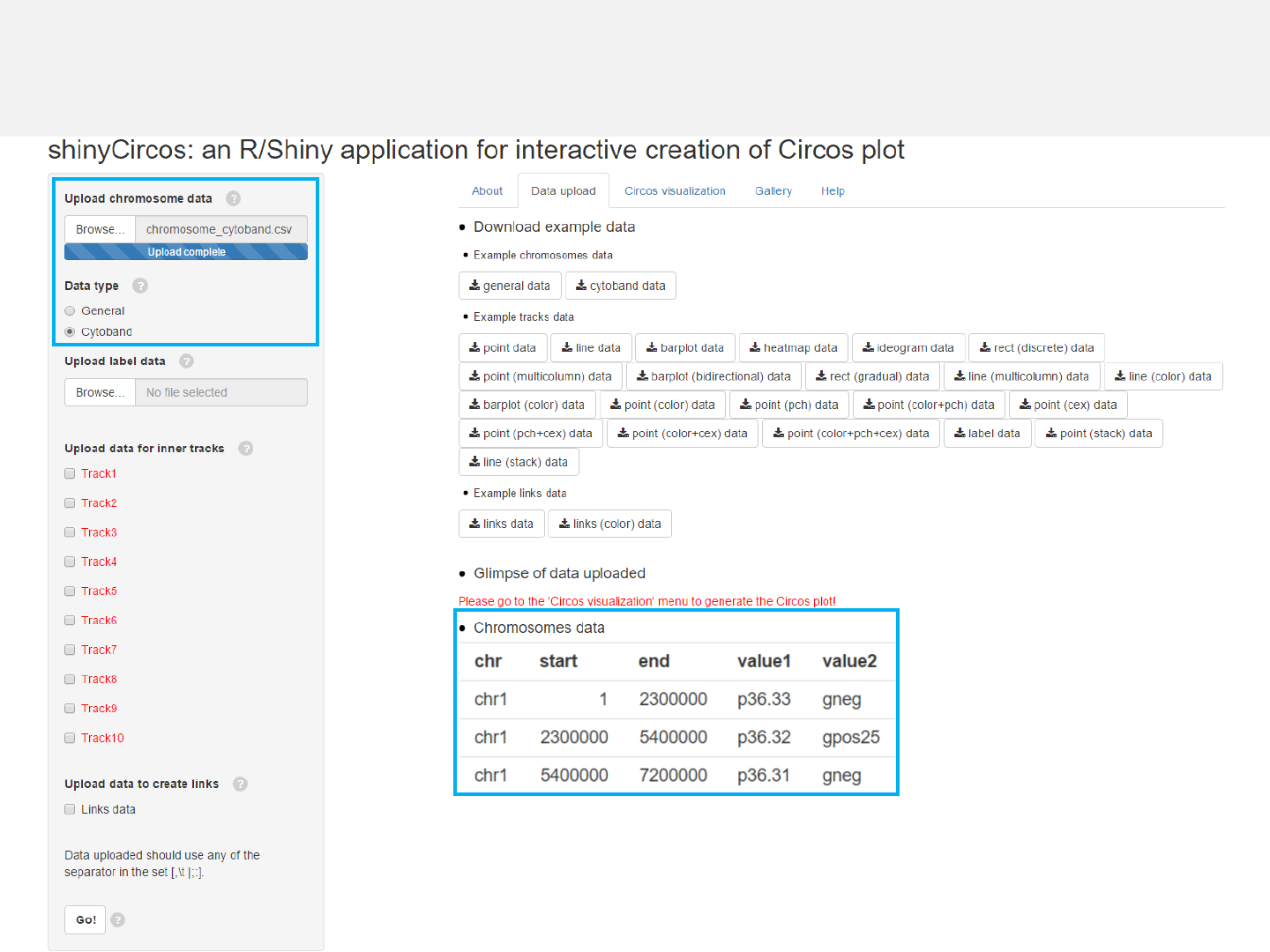This screenshot has height=952, width=1270.
Task: Download links (color) data example
Action: [x=610, y=524]
